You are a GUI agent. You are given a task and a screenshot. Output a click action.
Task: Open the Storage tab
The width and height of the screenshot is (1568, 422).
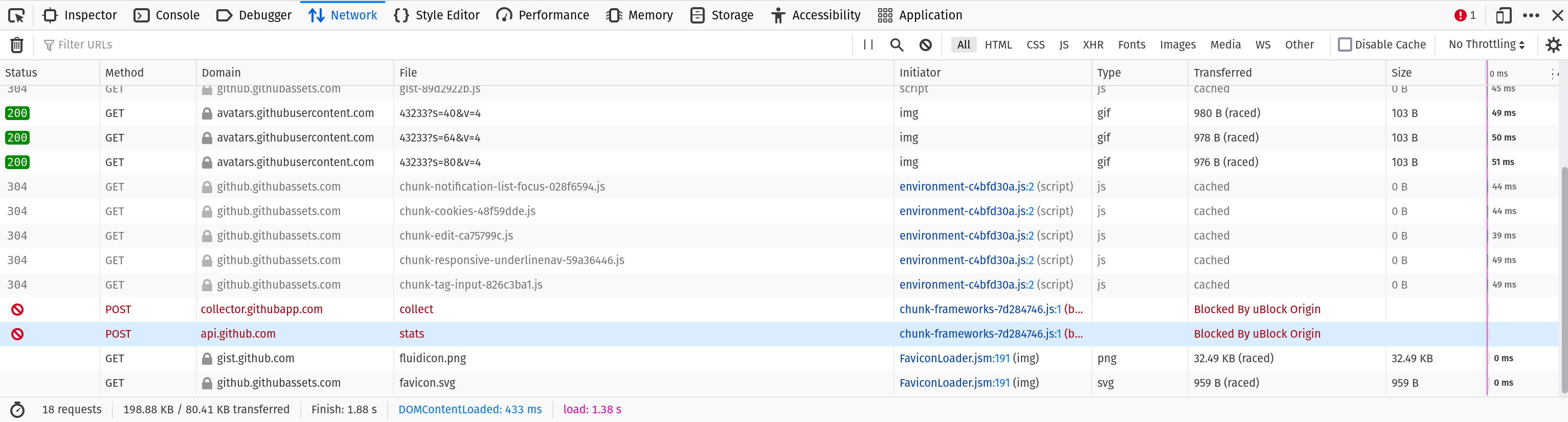pos(722,15)
